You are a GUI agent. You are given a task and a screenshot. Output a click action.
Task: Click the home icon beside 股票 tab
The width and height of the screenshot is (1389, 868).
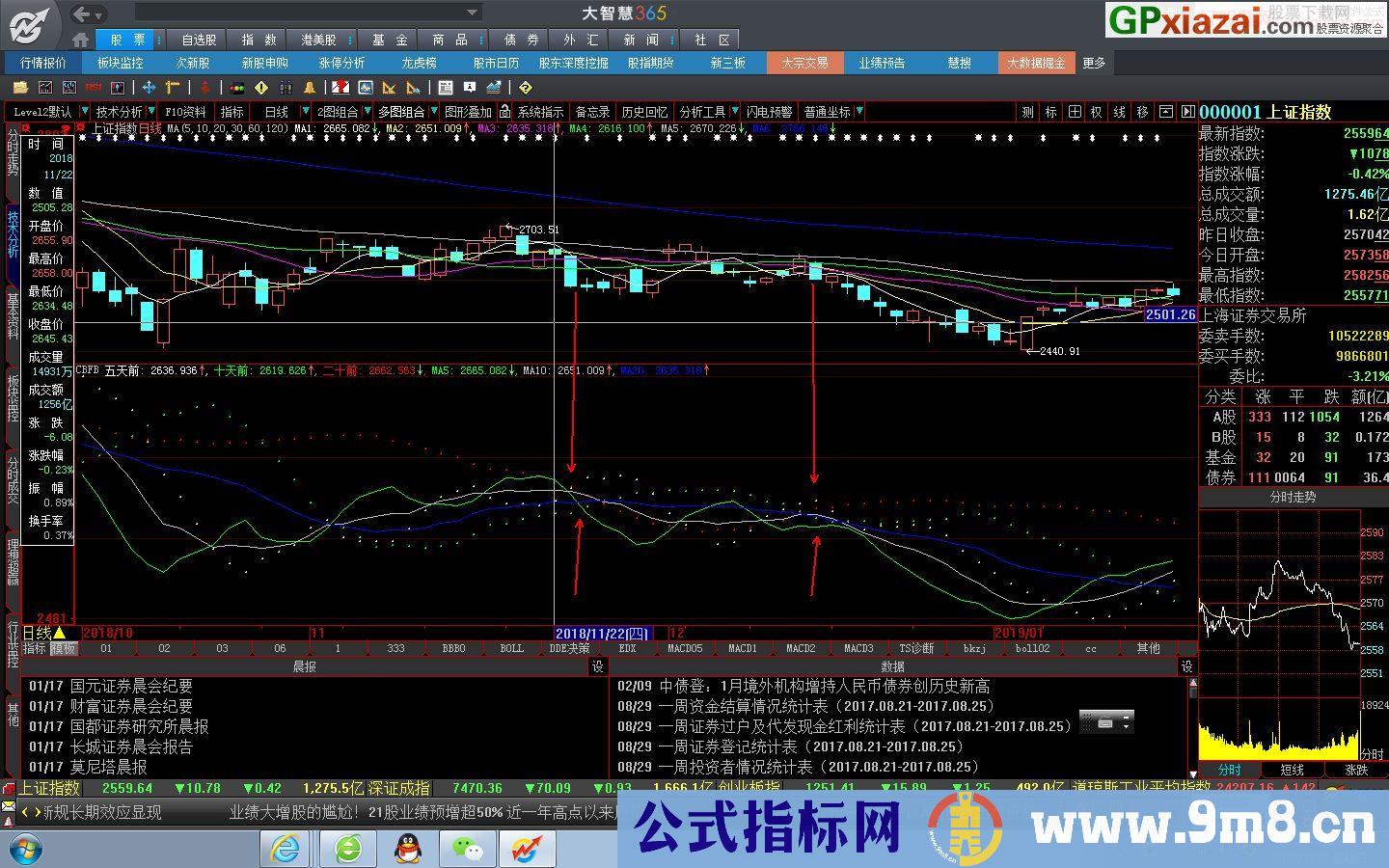[x=81, y=40]
